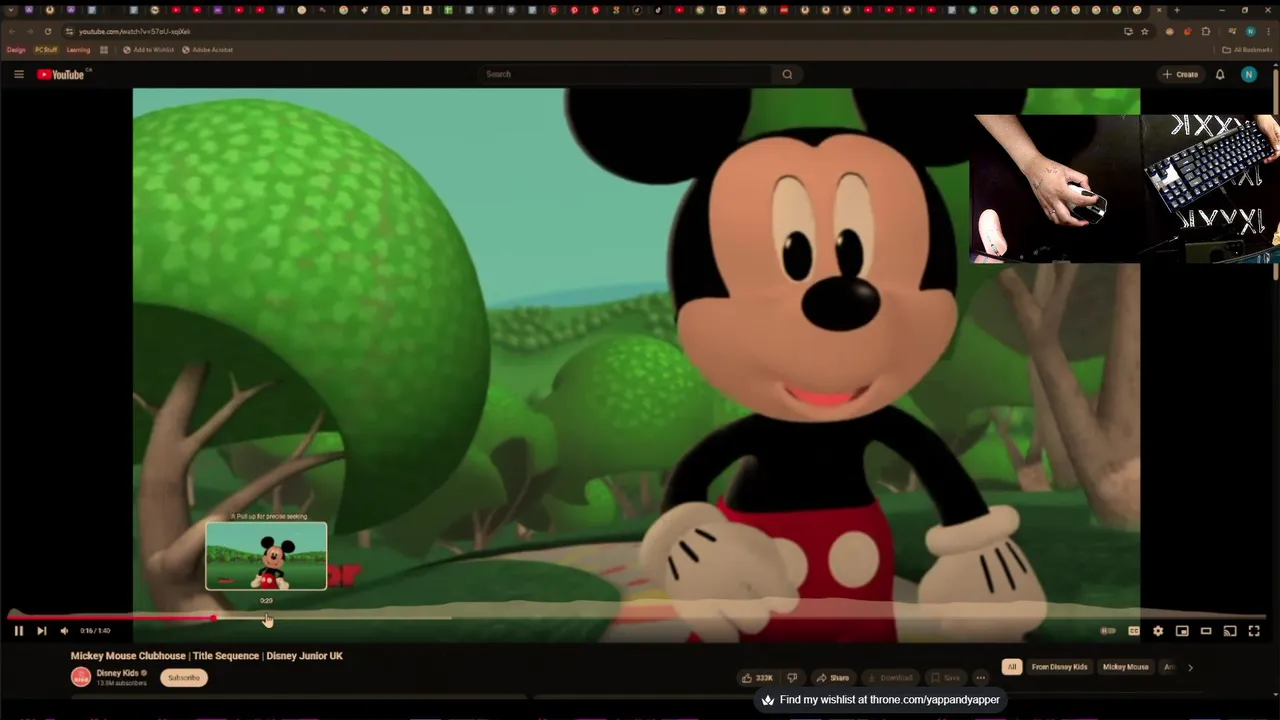The image size is (1280, 720).
Task: Open the PC Stuff bookmarks folder
Action: (46, 50)
